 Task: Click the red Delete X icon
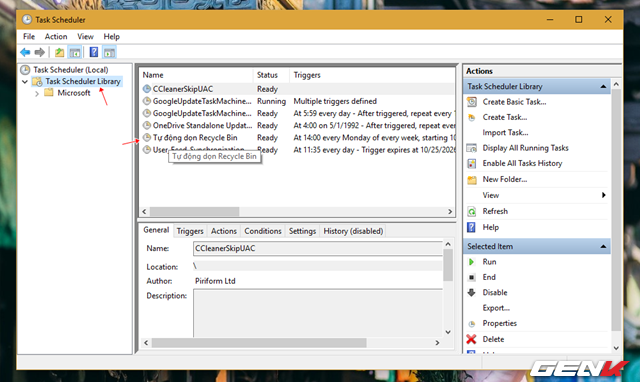coord(471,339)
